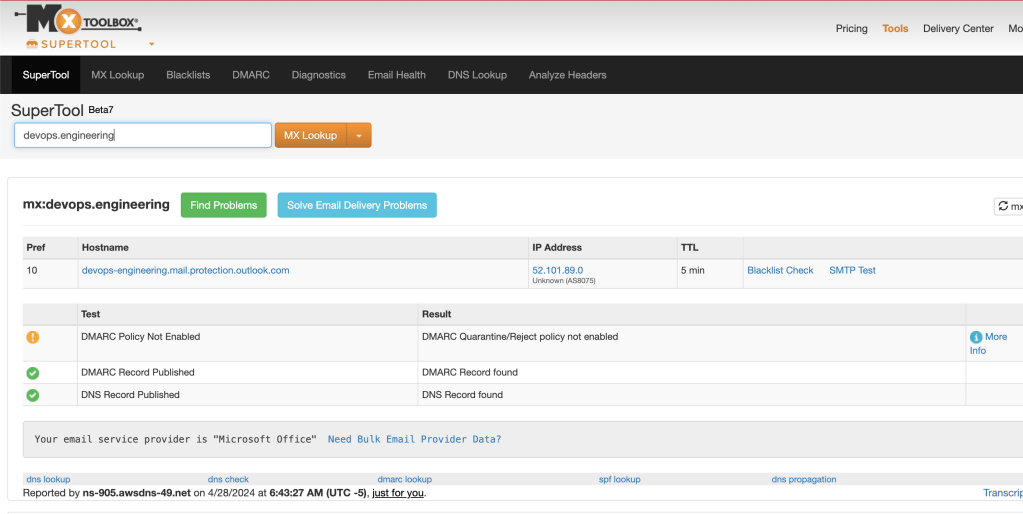Screen dimensions: 1023x514
Task: Open the MX Lookup nav tab
Action: 117,75
